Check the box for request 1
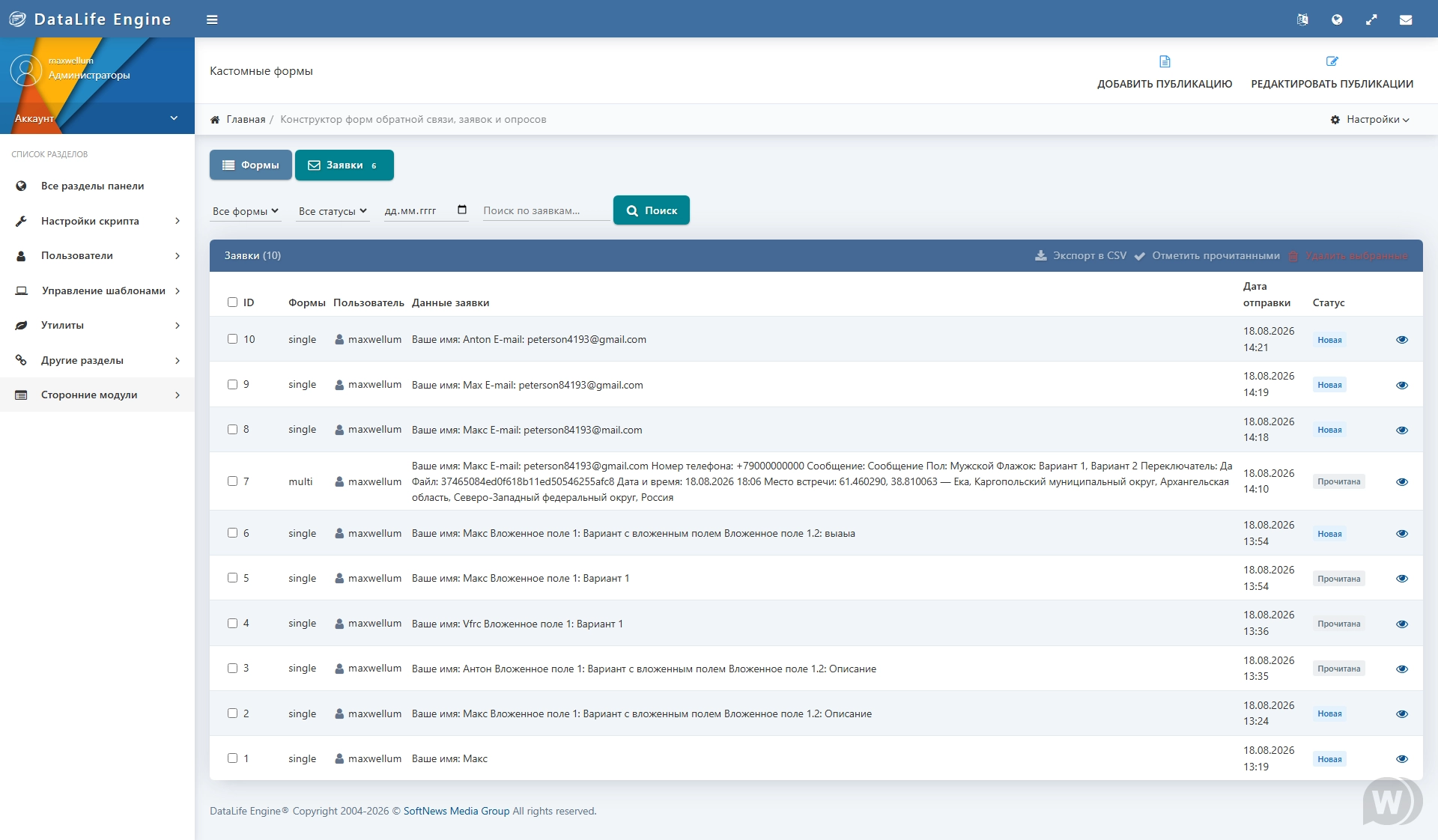The width and height of the screenshot is (1438, 840). (x=232, y=758)
